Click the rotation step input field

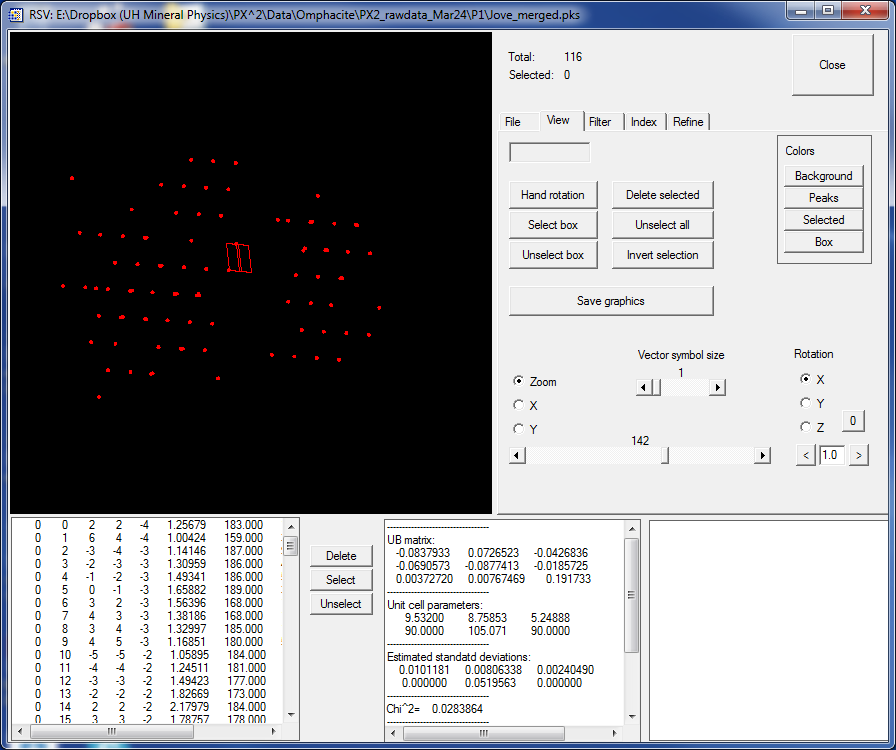tap(831, 456)
